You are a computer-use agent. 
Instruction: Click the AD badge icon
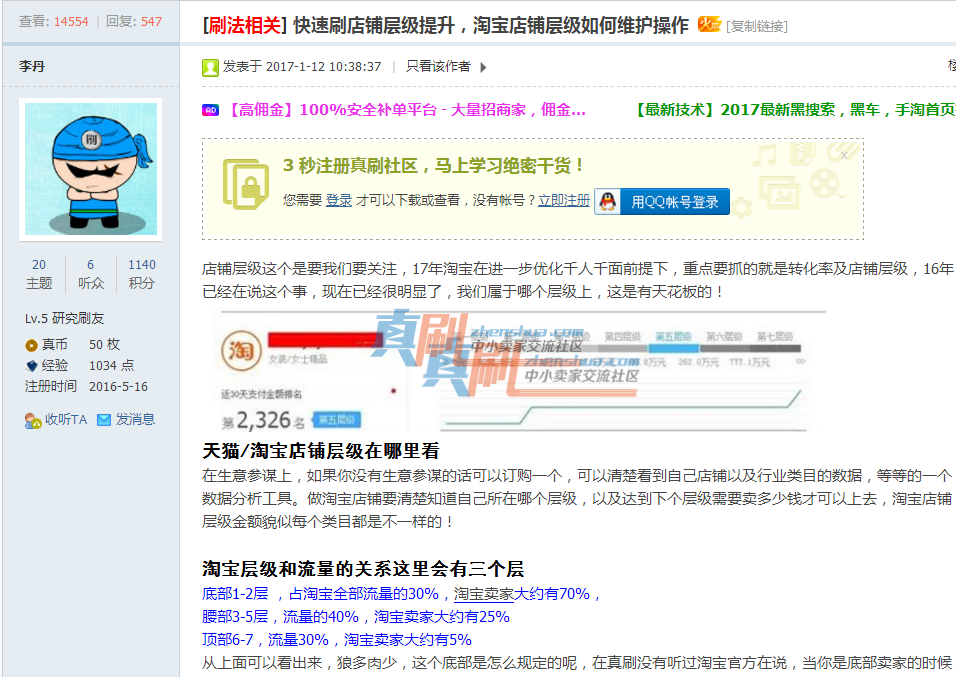pyautogui.click(x=210, y=110)
